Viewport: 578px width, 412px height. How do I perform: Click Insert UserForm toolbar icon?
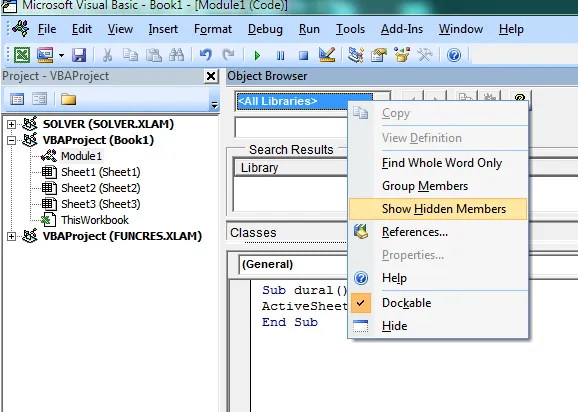(45, 56)
